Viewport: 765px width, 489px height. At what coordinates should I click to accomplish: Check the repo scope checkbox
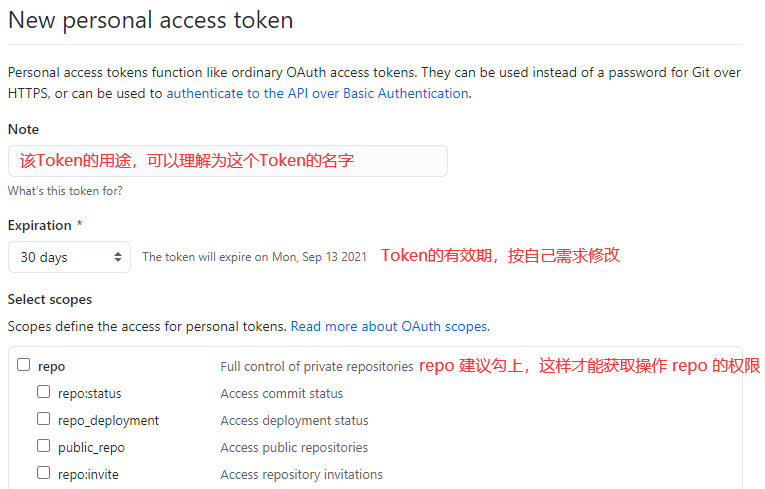pyautogui.click(x=23, y=365)
